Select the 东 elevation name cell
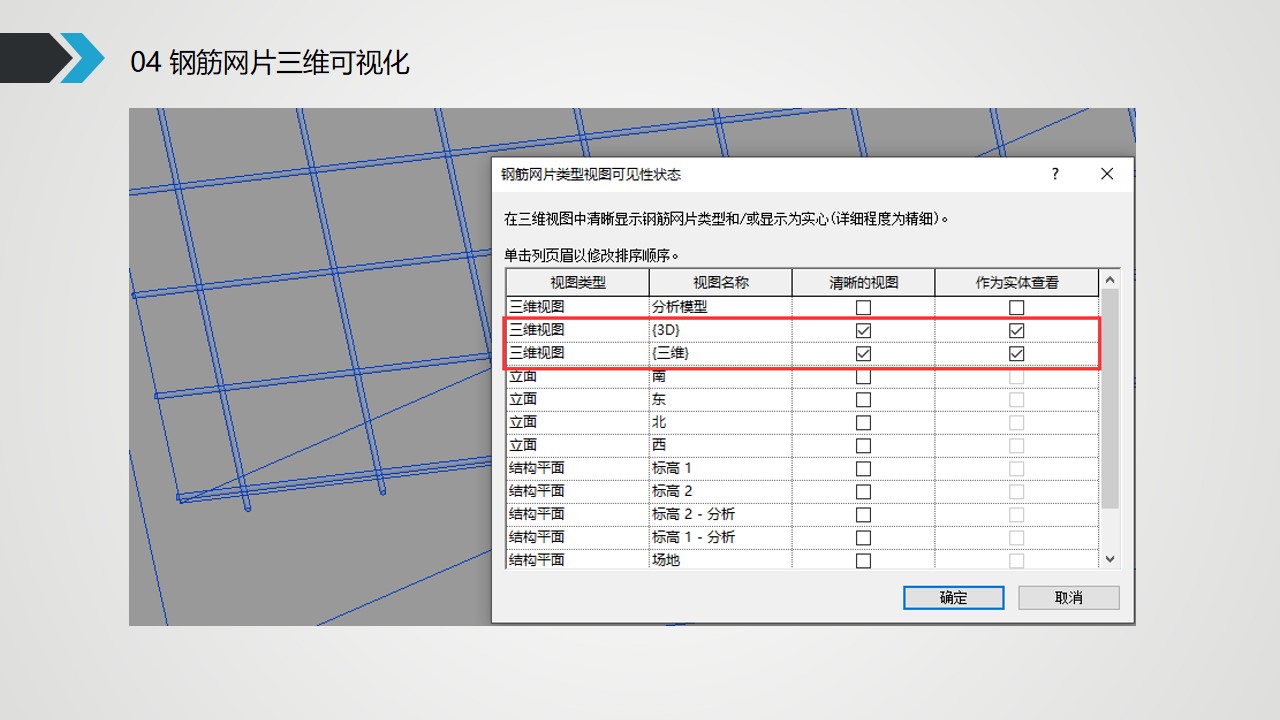Image resolution: width=1280 pixels, height=720 pixels. coord(721,399)
